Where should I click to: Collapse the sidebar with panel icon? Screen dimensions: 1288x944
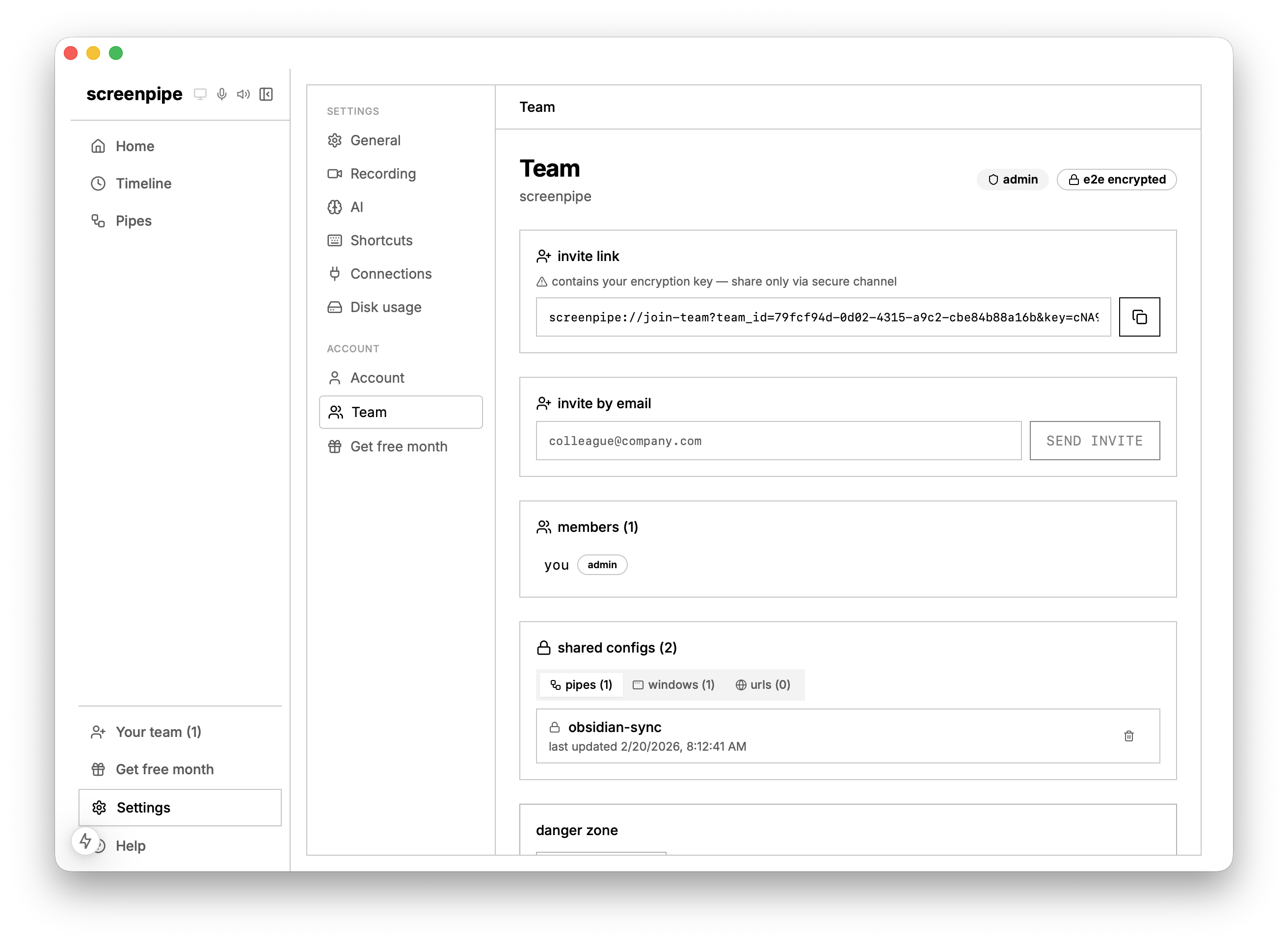pos(266,94)
